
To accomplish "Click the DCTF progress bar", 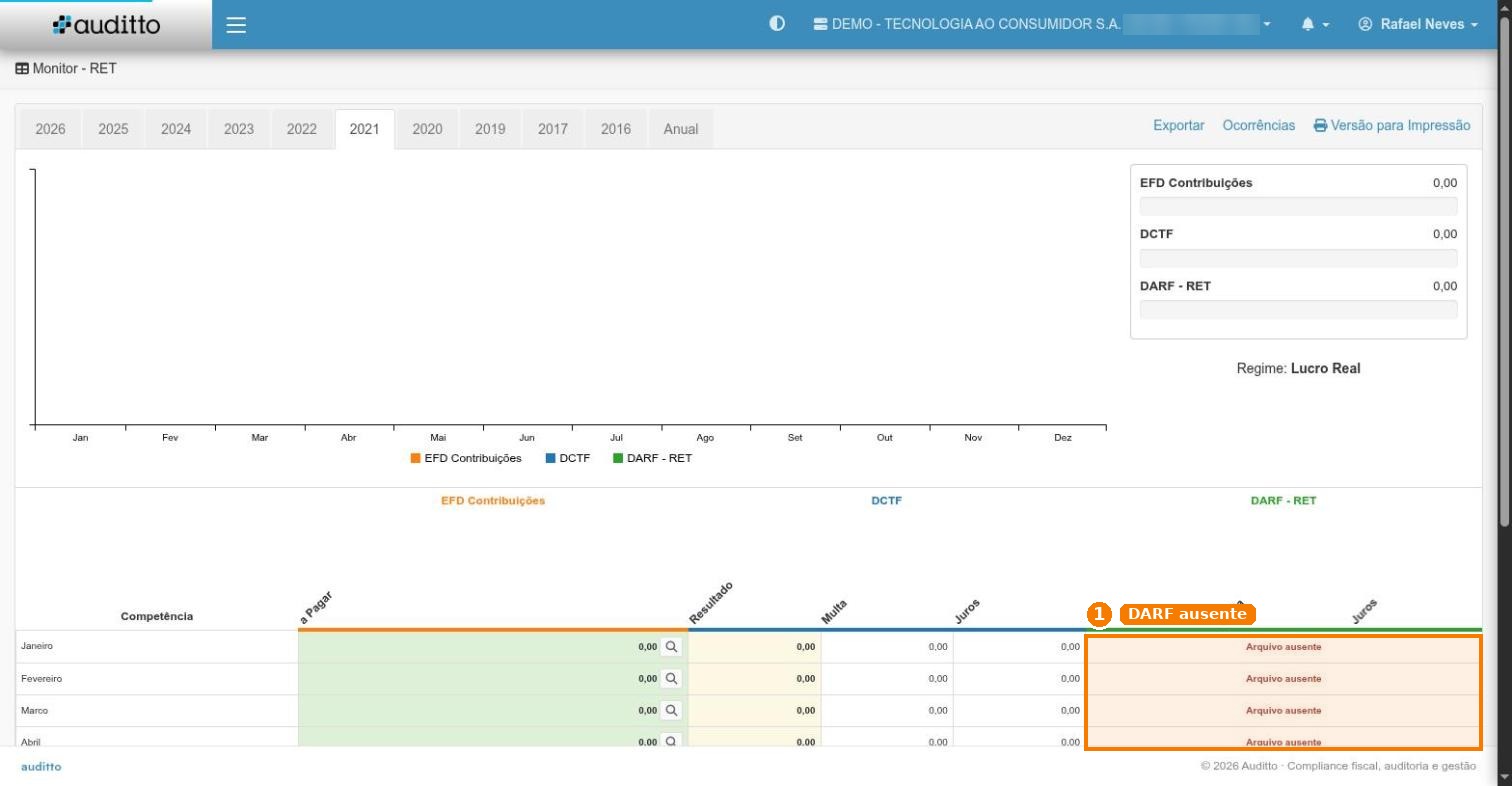I will [1298, 258].
